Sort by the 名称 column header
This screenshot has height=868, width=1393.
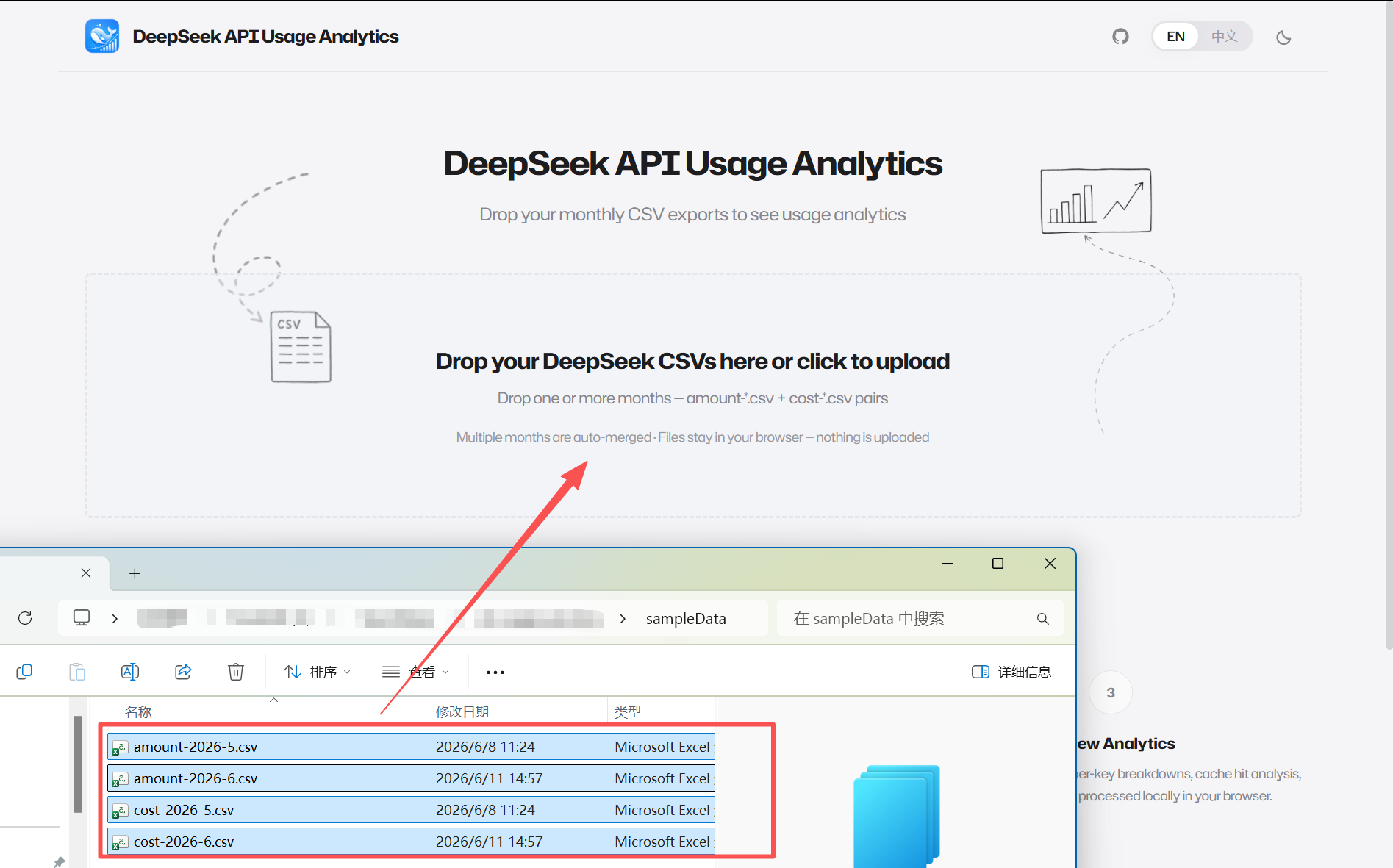pyautogui.click(x=138, y=711)
